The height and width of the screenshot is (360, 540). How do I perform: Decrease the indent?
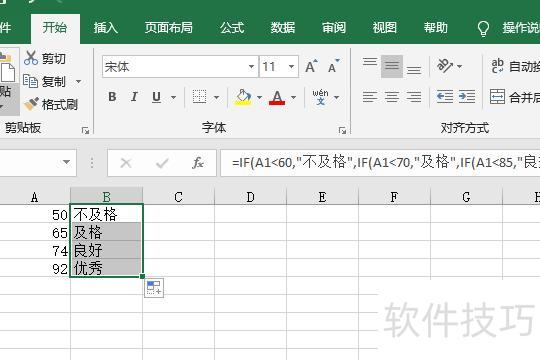[x=445, y=97]
